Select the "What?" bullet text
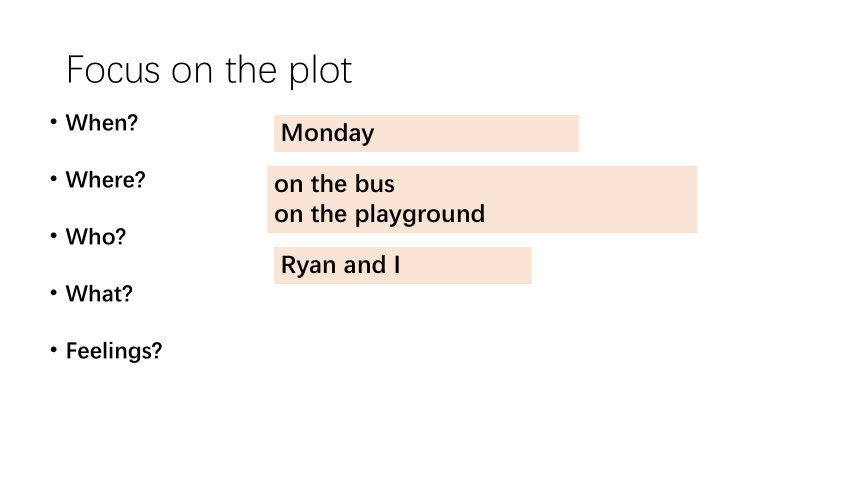 click(99, 294)
